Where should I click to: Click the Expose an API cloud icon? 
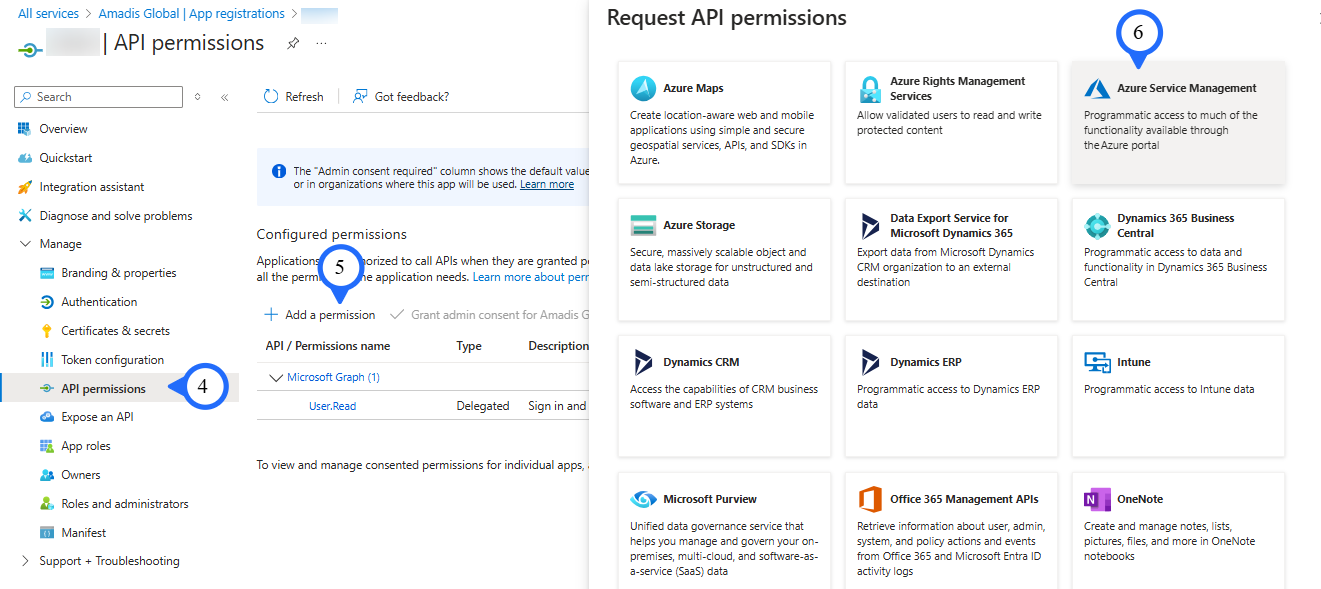pyautogui.click(x=46, y=417)
